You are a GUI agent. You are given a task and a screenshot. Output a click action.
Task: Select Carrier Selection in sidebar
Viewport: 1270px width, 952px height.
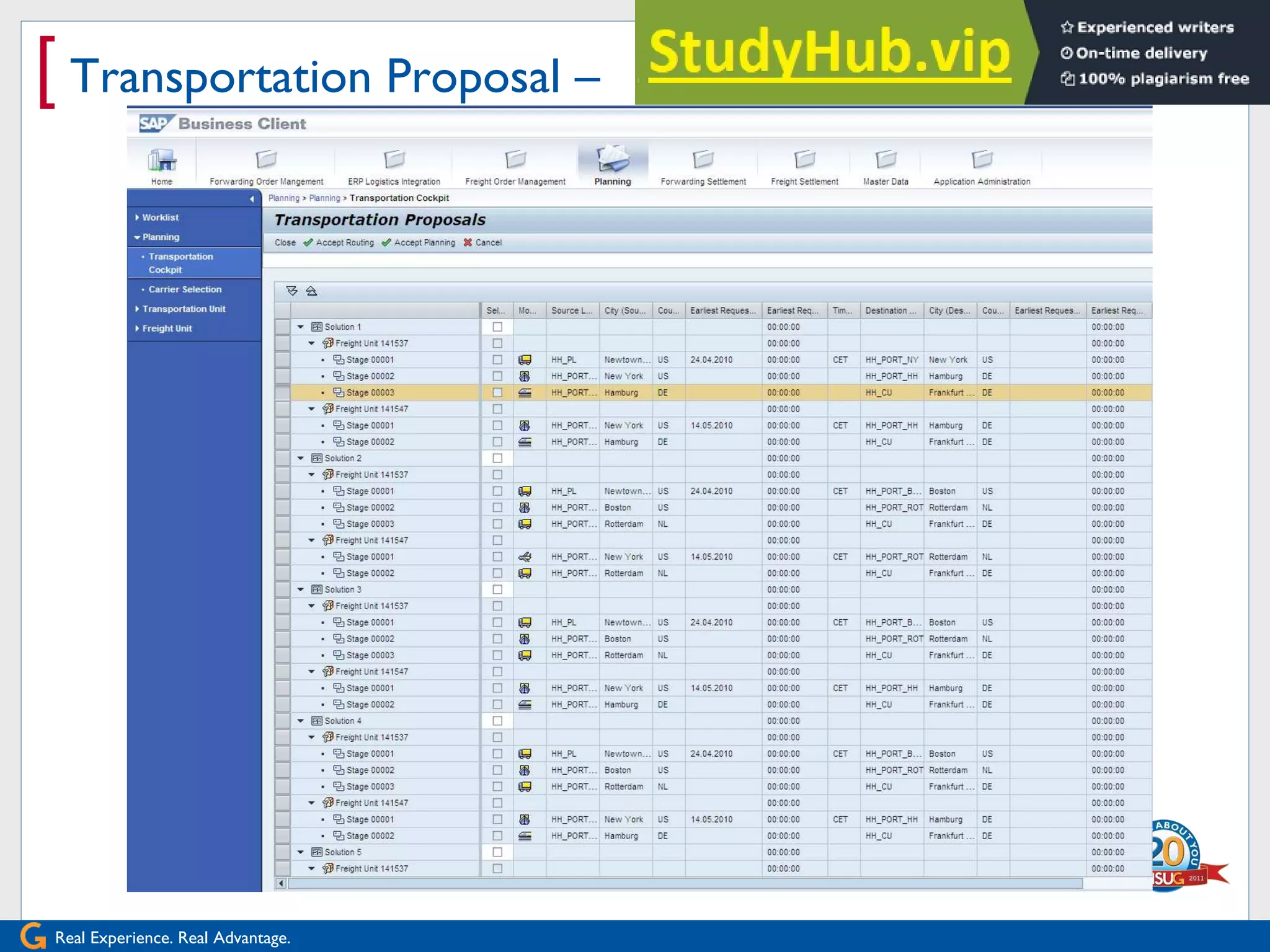(185, 289)
